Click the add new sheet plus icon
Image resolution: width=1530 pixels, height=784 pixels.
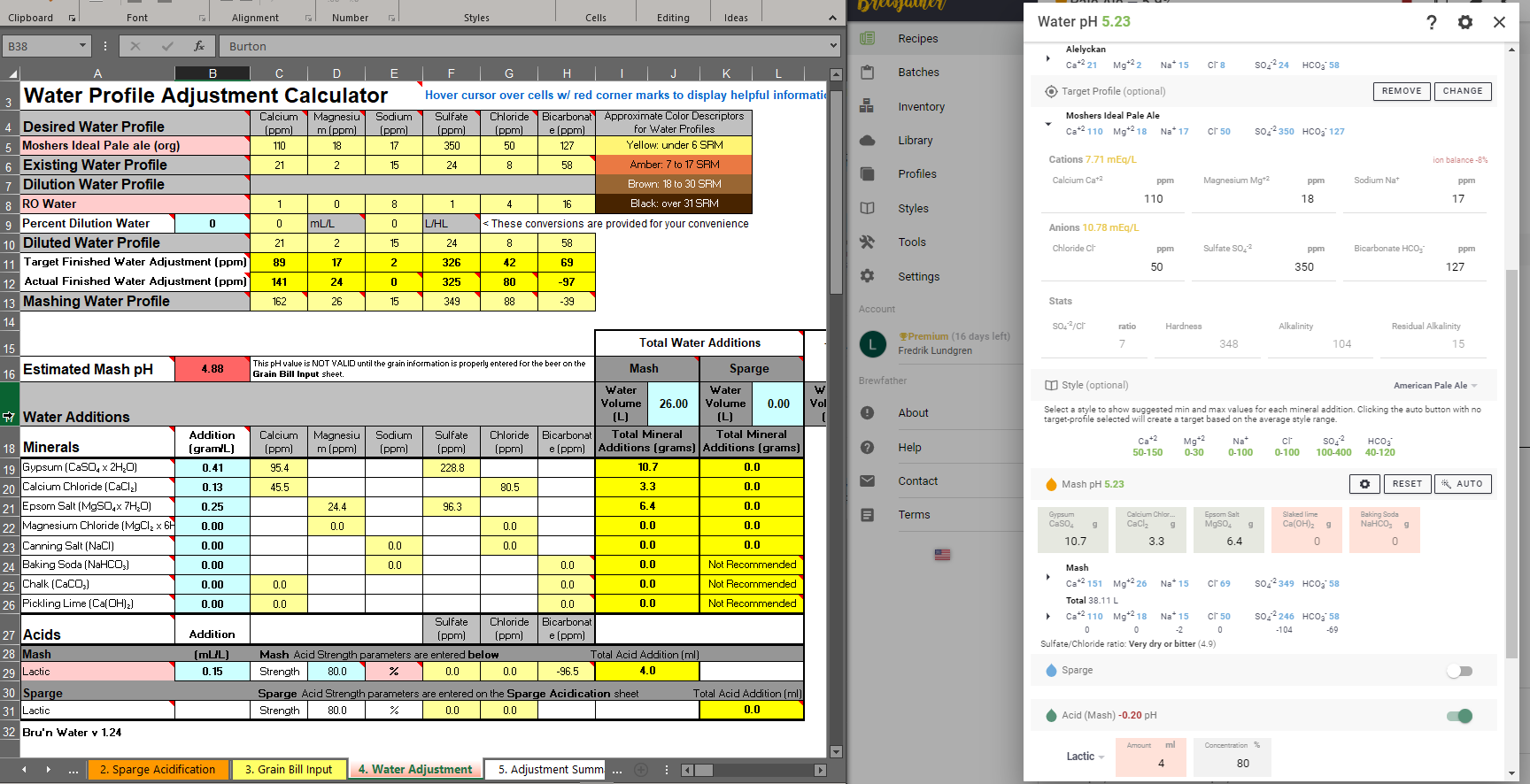pos(641,770)
